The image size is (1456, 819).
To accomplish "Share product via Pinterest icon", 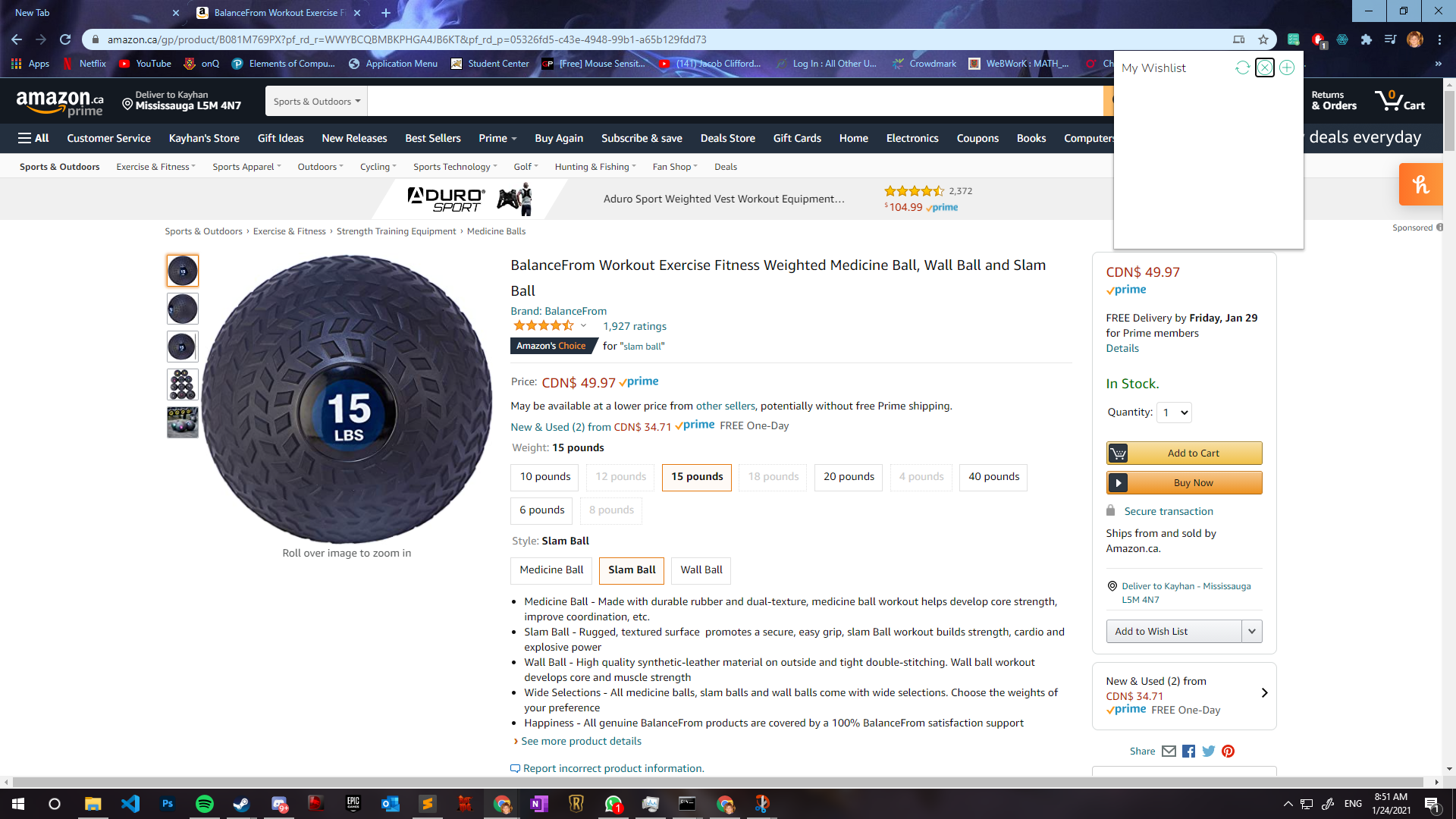I will pos(1228,752).
